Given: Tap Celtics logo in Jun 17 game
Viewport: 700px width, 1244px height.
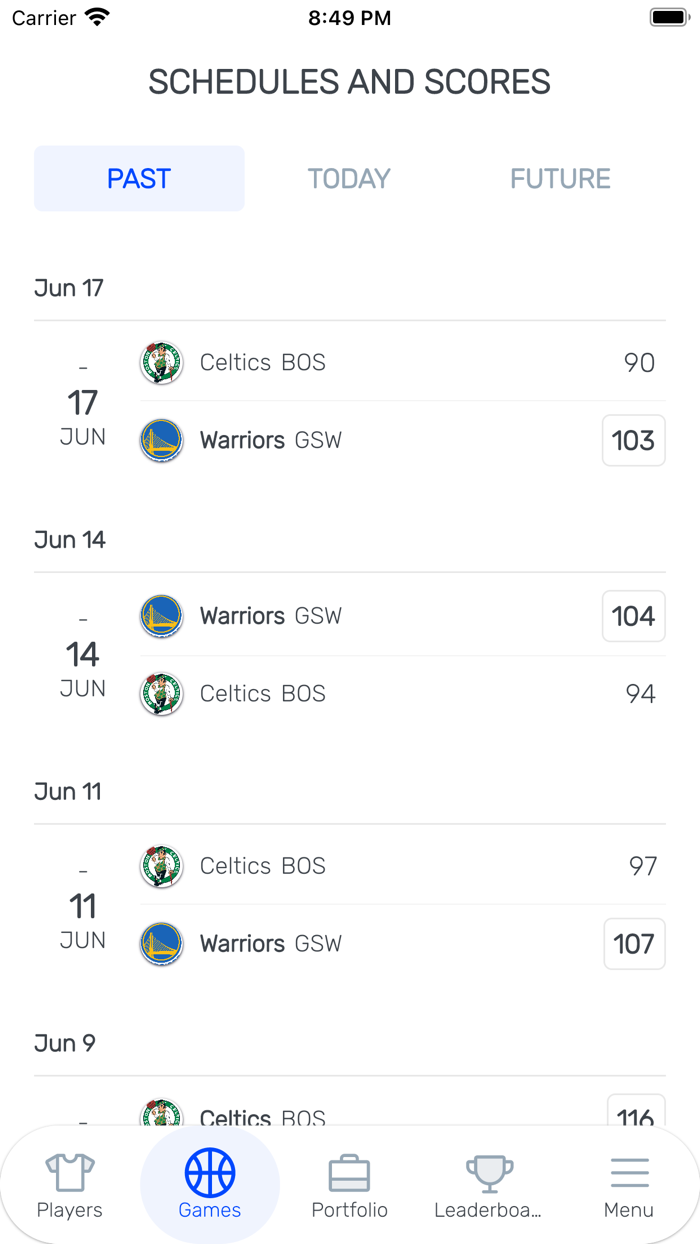Looking at the screenshot, I should pyautogui.click(x=161, y=363).
